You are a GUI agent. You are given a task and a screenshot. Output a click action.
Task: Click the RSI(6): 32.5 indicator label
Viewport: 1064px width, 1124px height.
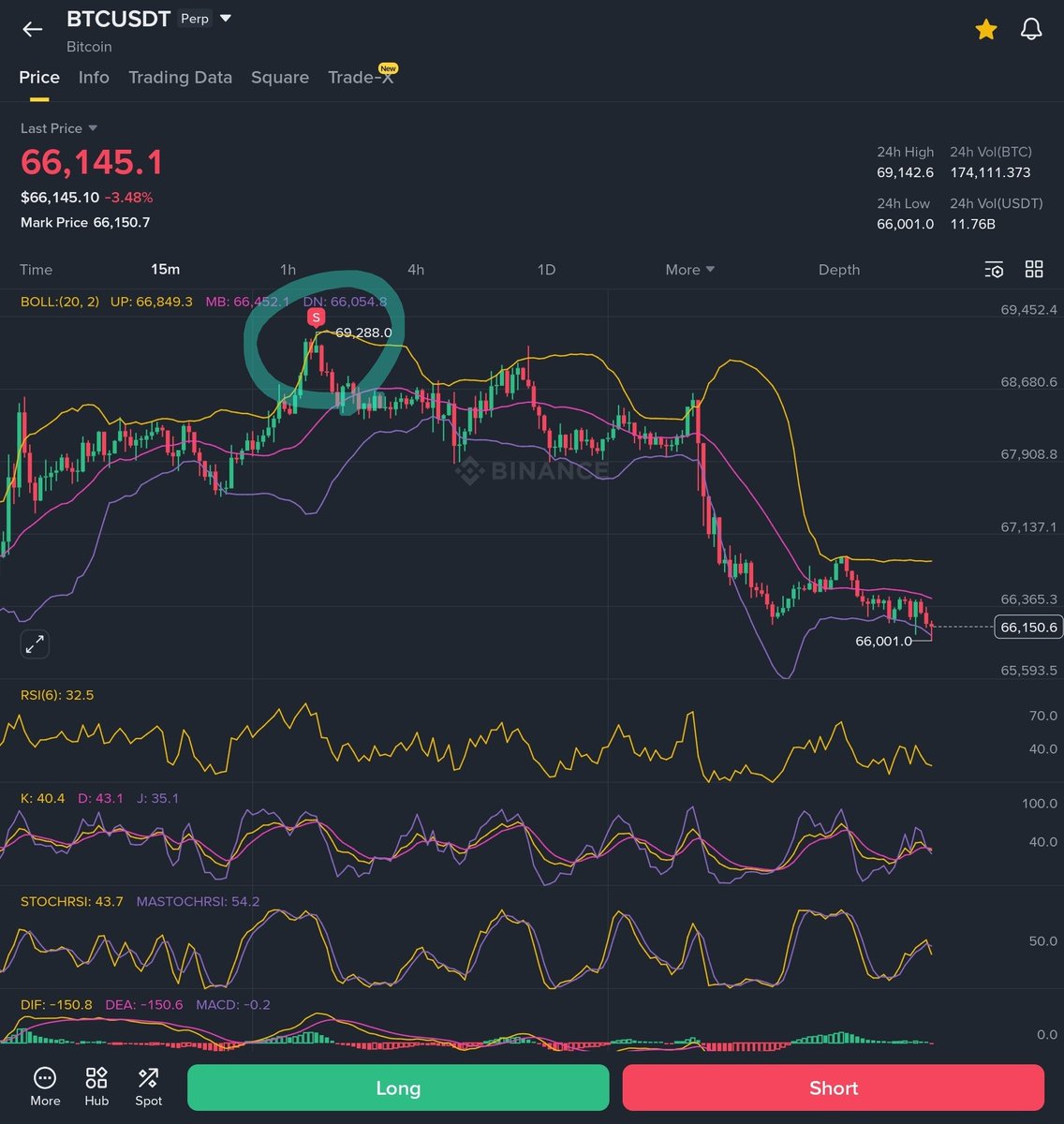coord(57,695)
